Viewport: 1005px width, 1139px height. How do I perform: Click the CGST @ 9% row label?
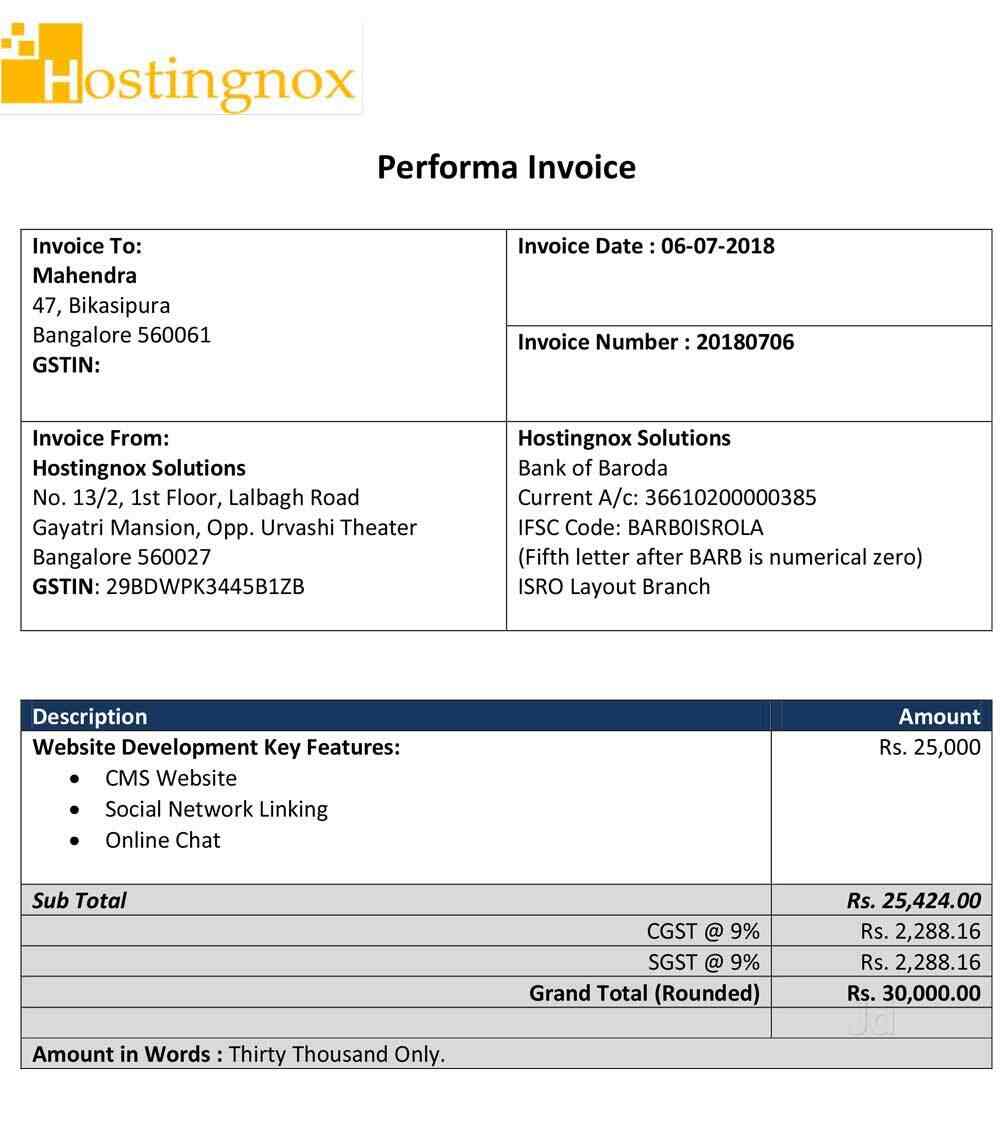pos(703,931)
